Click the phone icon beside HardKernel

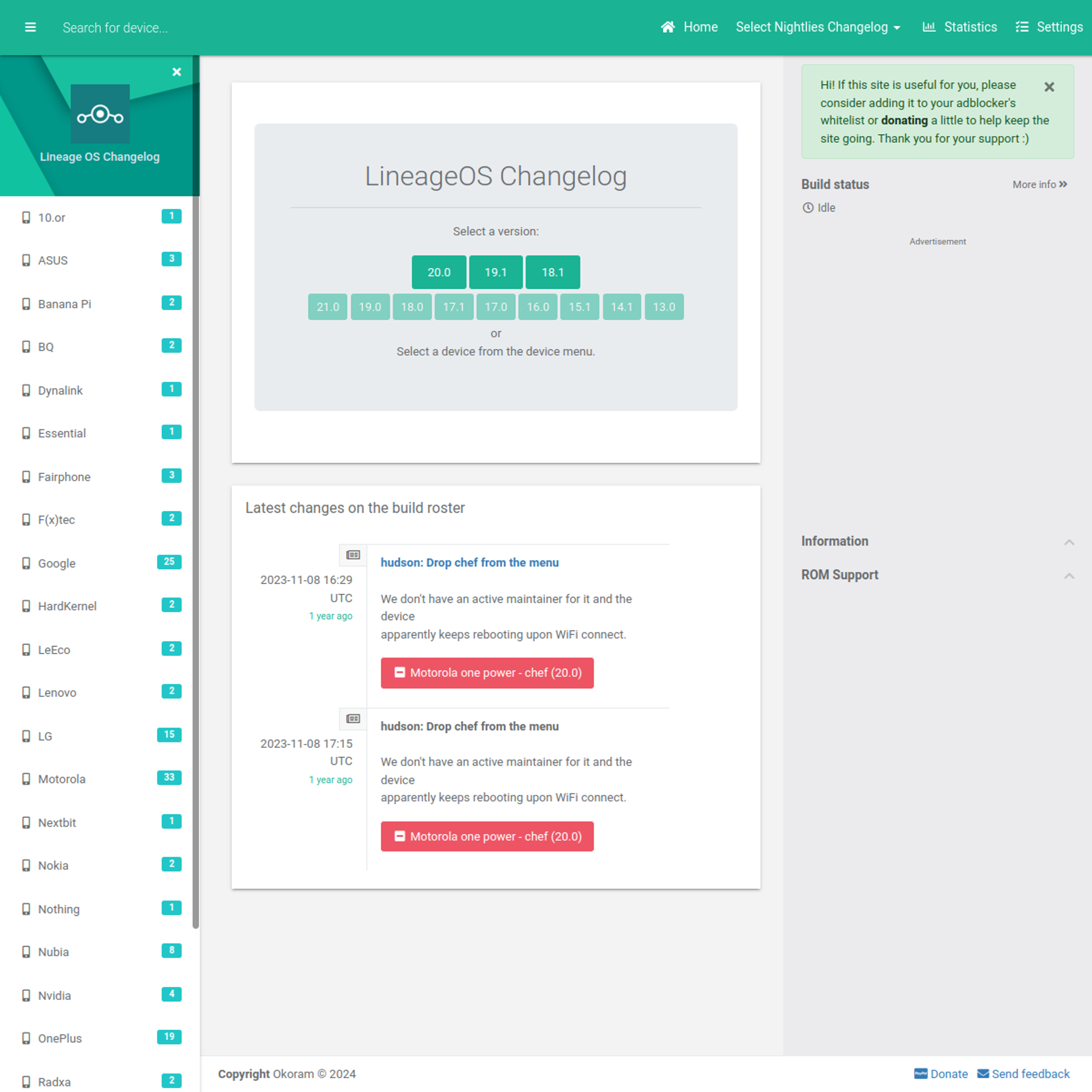26,606
